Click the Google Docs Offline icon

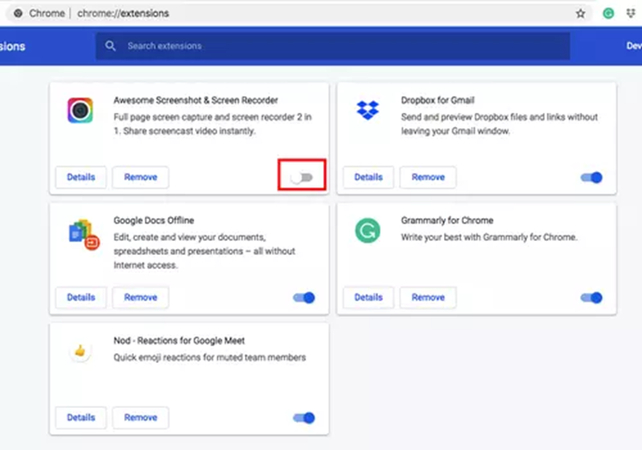(x=82, y=232)
